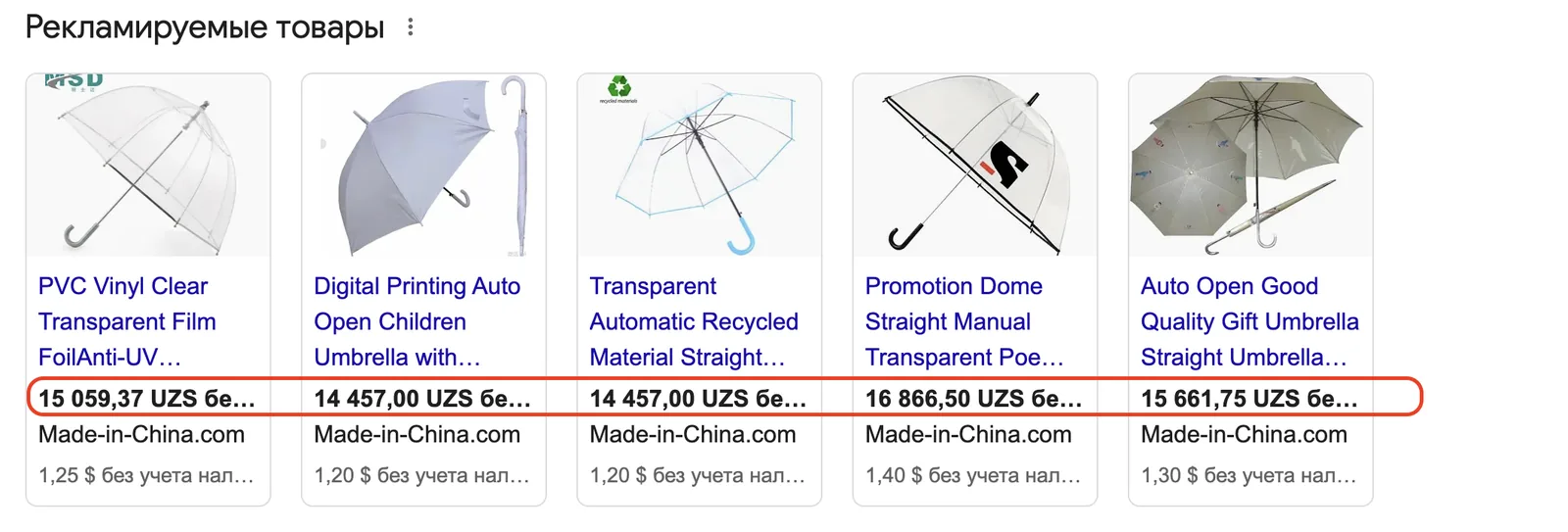Open Digital Printing Auto Open Children link
Viewport: 1568px width, 532px height.
pyautogui.click(x=417, y=321)
